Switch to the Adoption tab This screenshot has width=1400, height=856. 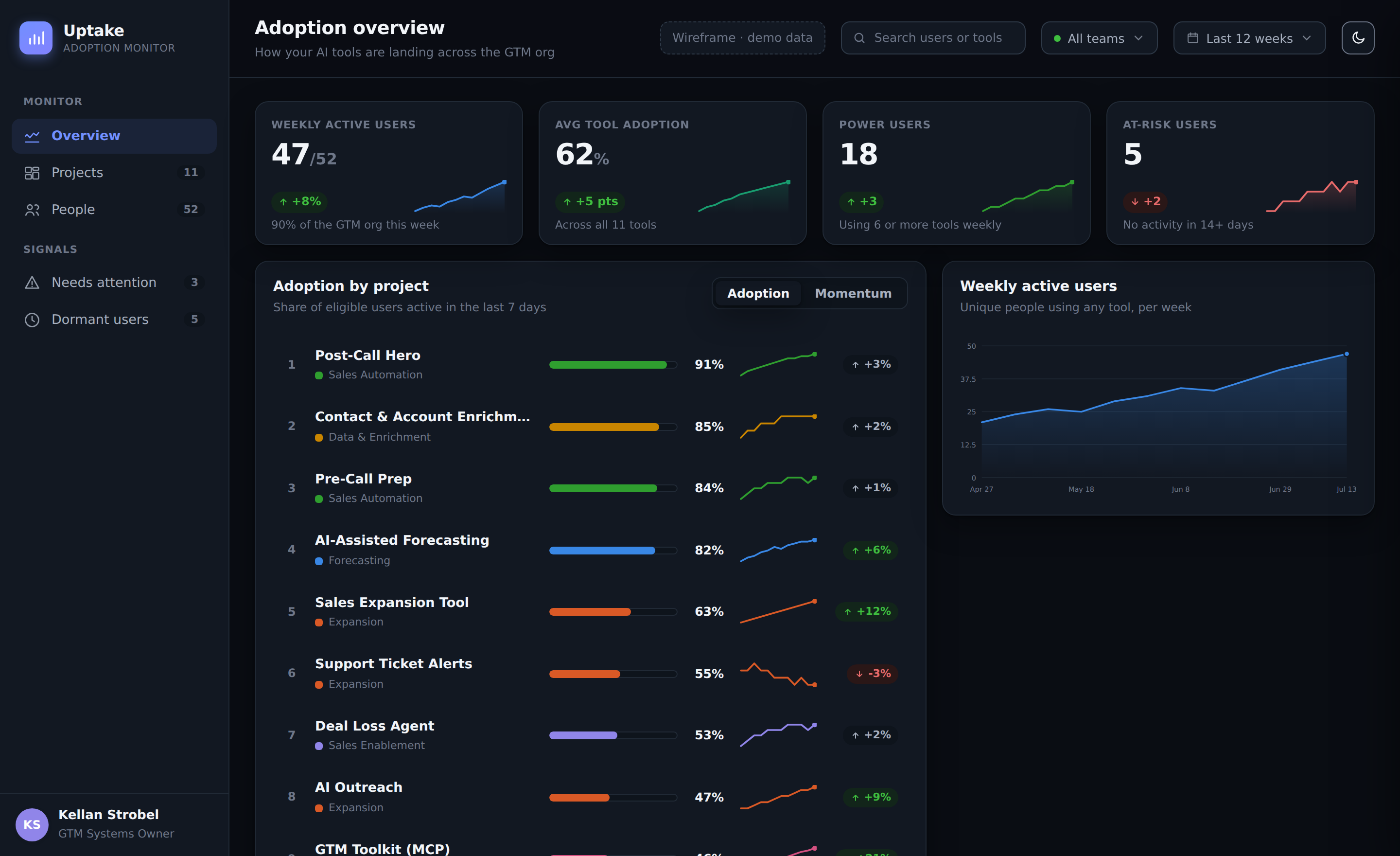pyautogui.click(x=757, y=293)
